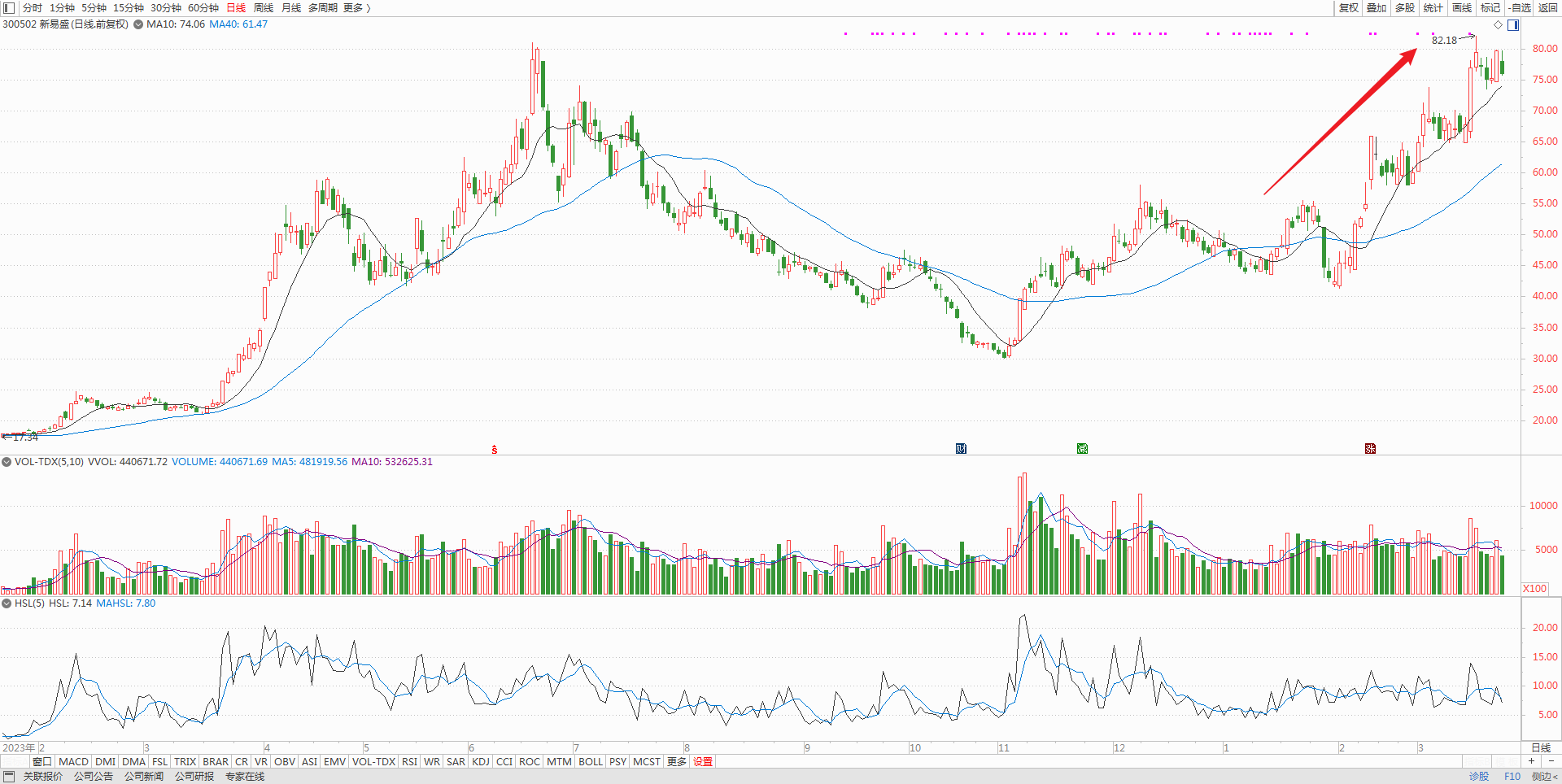This screenshot has width=1562, height=784.
Task: Select BOLL indicator tab
Action: (591, 762)
